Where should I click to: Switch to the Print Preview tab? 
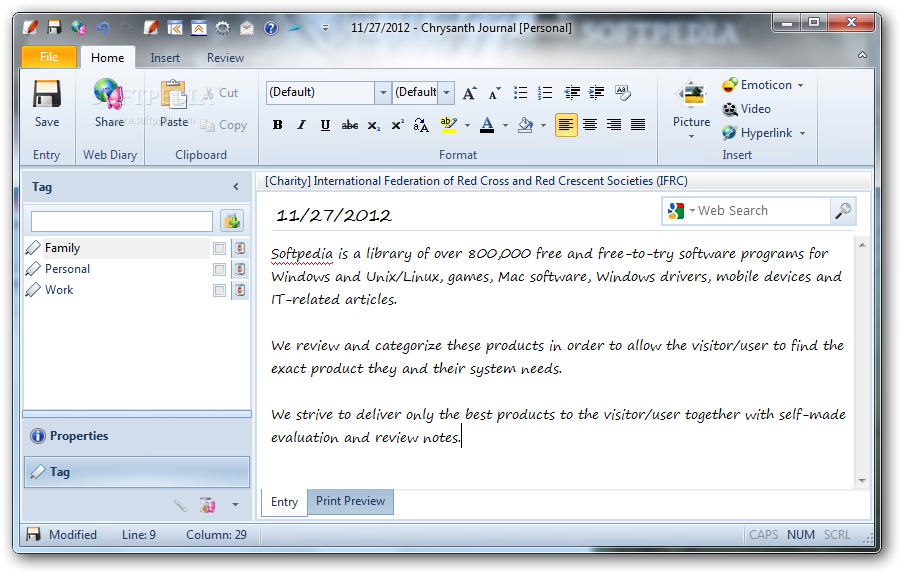[x=350, y=501]
